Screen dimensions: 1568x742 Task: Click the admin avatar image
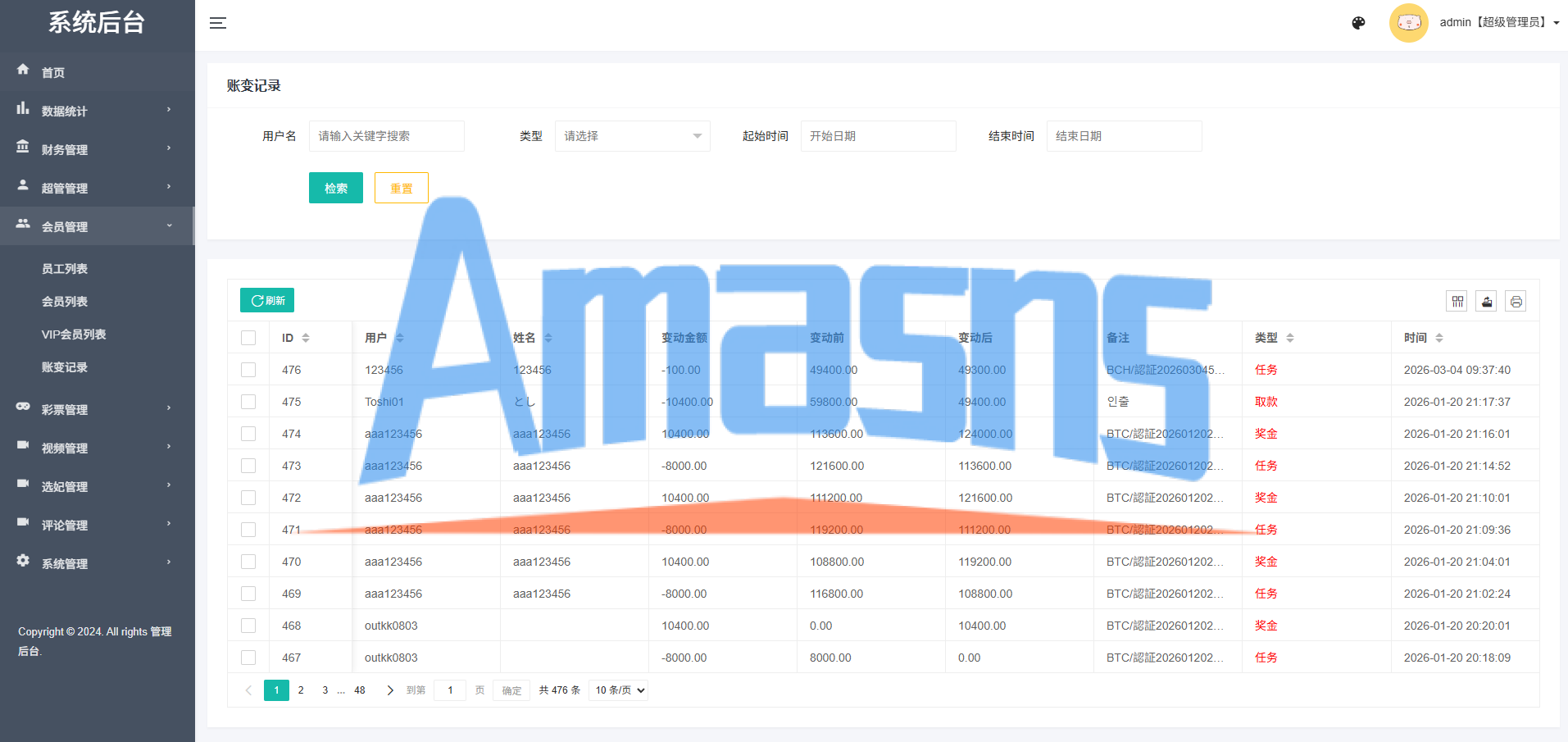click(1409, 23)
